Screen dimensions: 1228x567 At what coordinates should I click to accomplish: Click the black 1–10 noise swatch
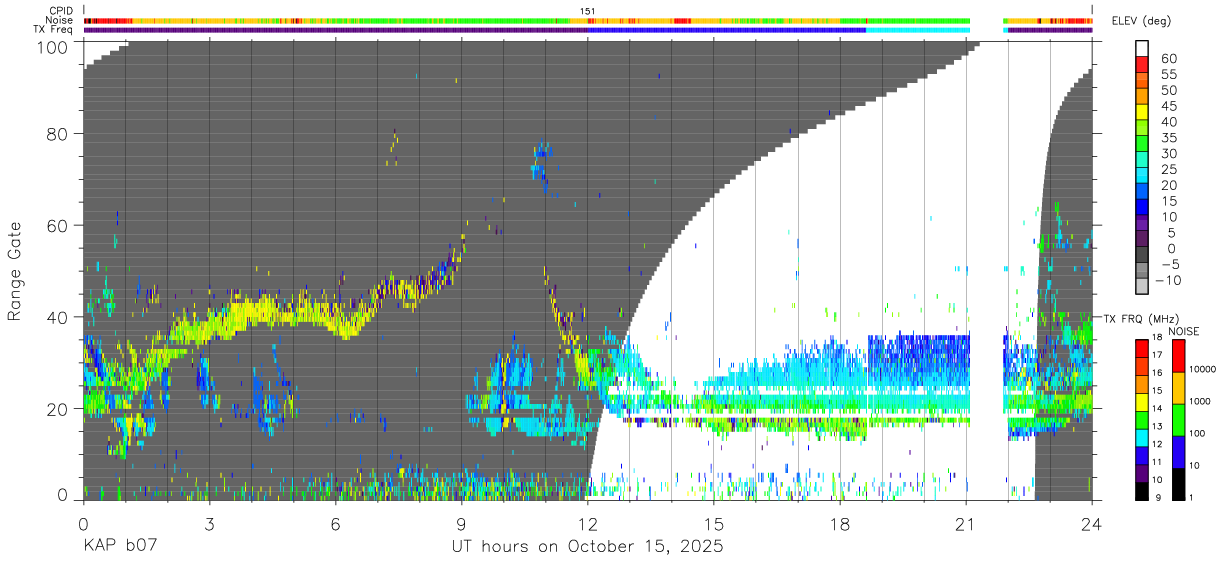1177,484
